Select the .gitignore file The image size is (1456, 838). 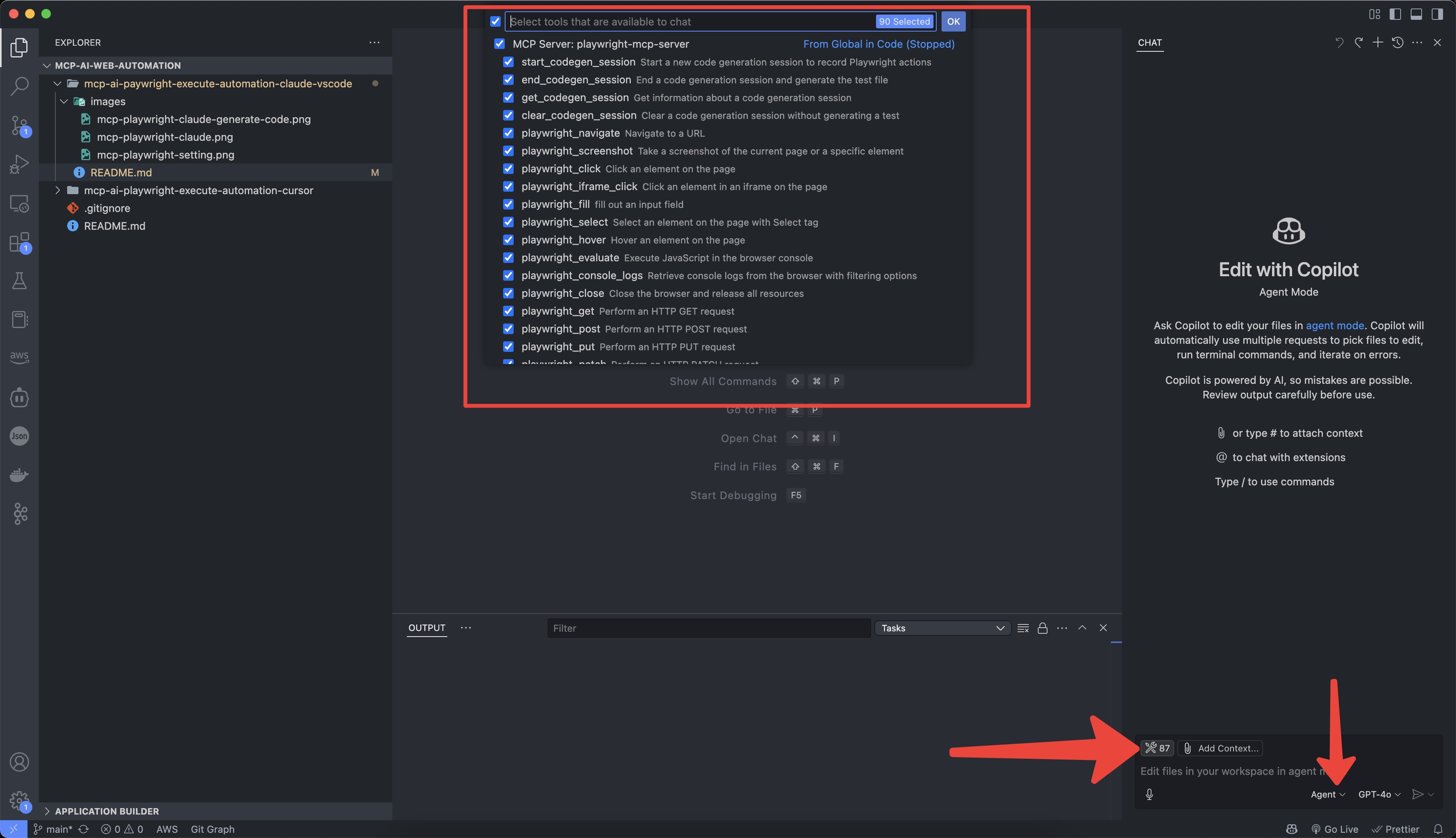click(107, 208)
